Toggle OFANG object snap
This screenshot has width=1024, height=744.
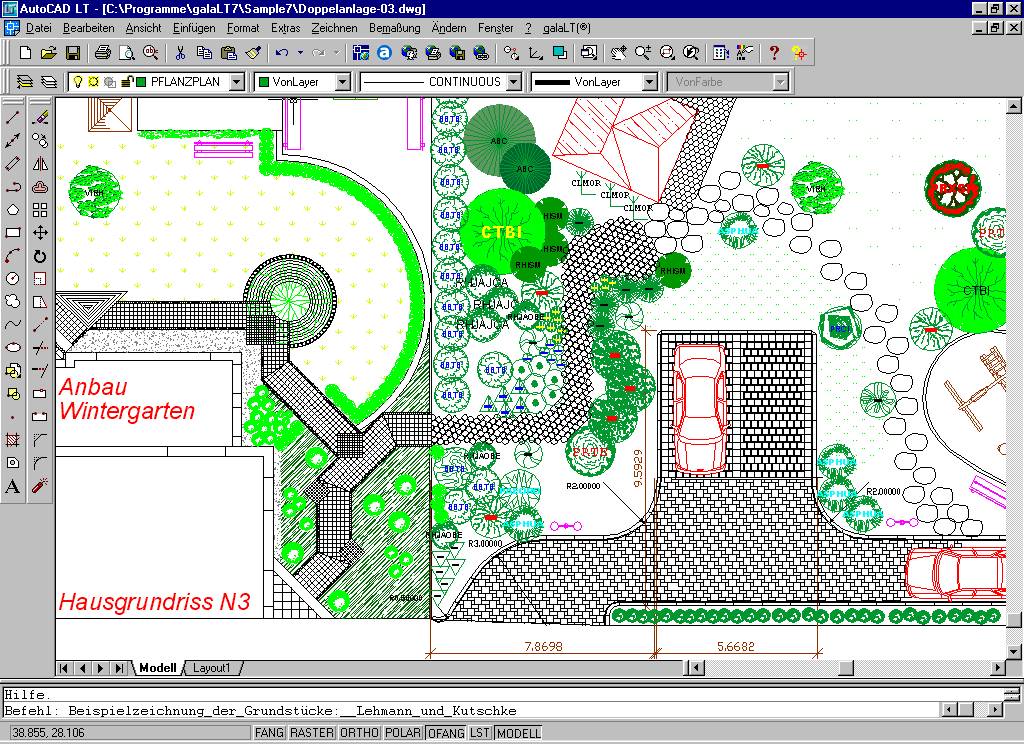[445, 733]
